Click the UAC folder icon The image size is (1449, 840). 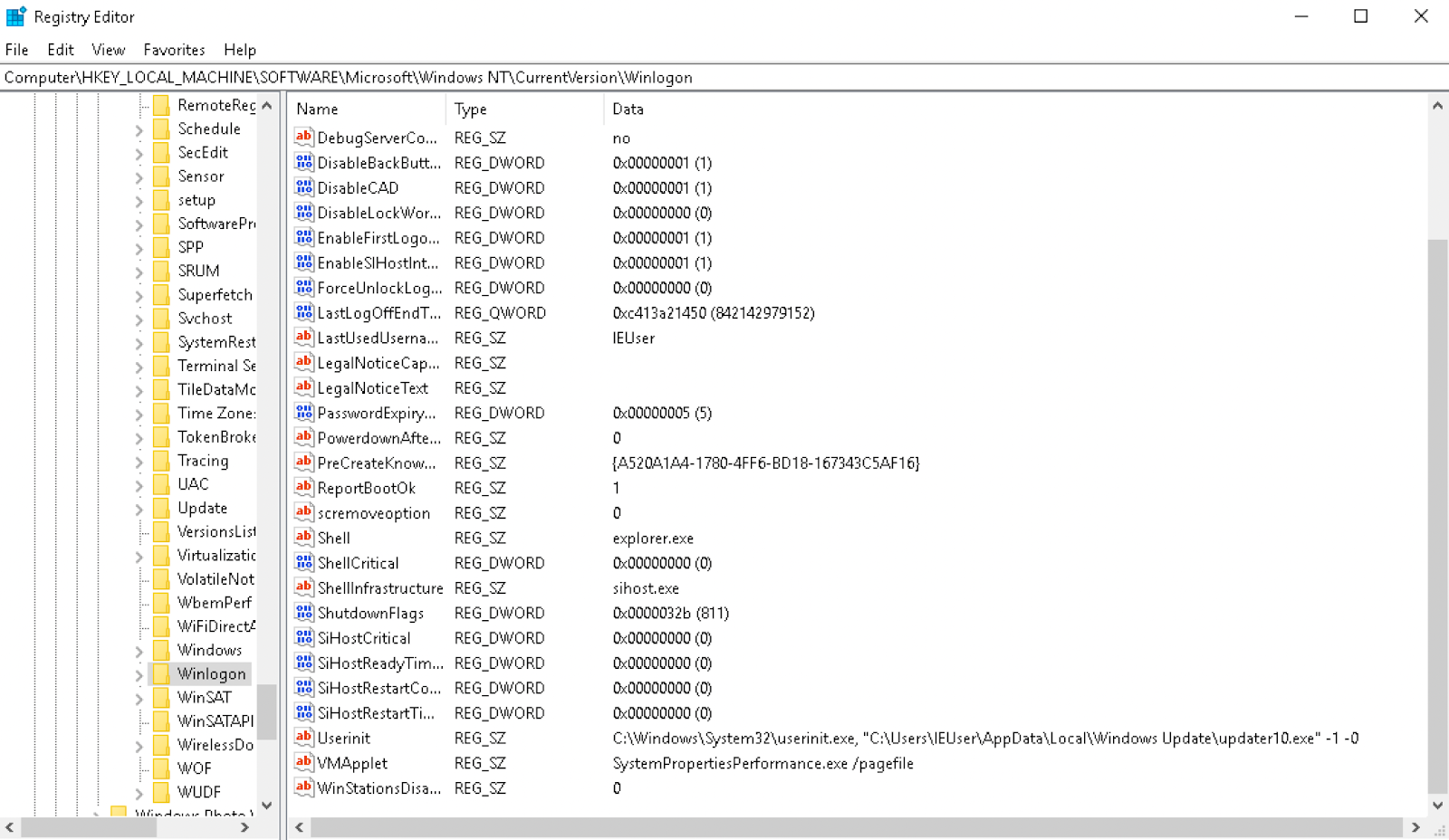[x=161, y=484]
